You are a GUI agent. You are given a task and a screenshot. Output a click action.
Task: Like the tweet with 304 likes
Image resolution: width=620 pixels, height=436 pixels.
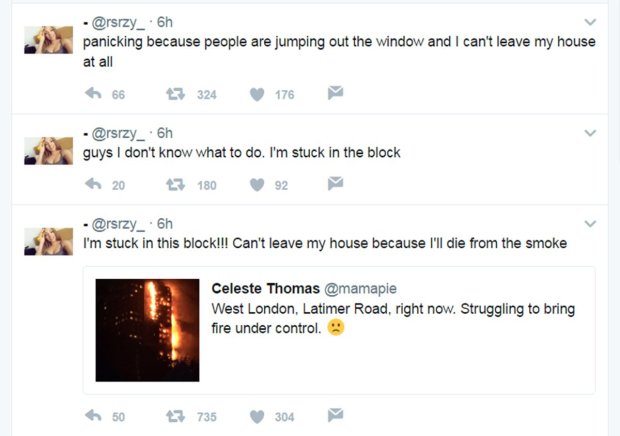[x=257, y=416]
